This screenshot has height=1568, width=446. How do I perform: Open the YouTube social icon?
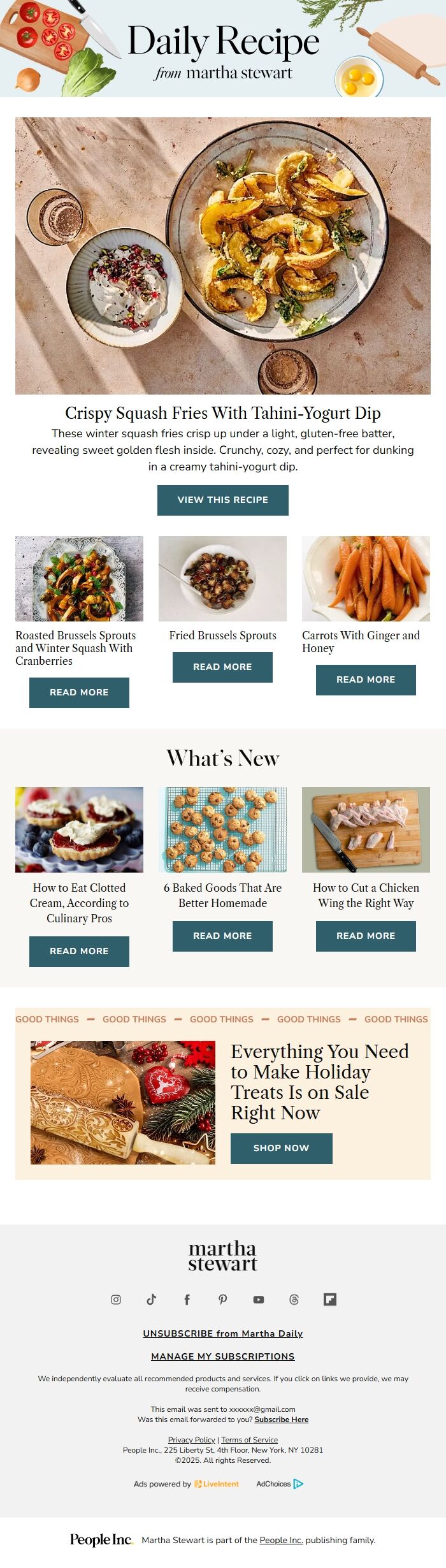click(258, 1299)
